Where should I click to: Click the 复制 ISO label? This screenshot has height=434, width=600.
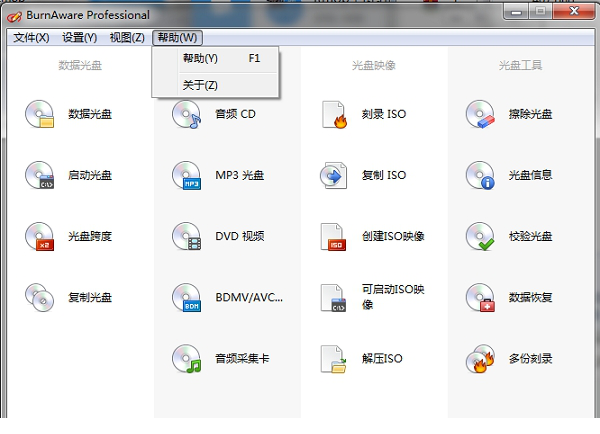click(384, 175)
